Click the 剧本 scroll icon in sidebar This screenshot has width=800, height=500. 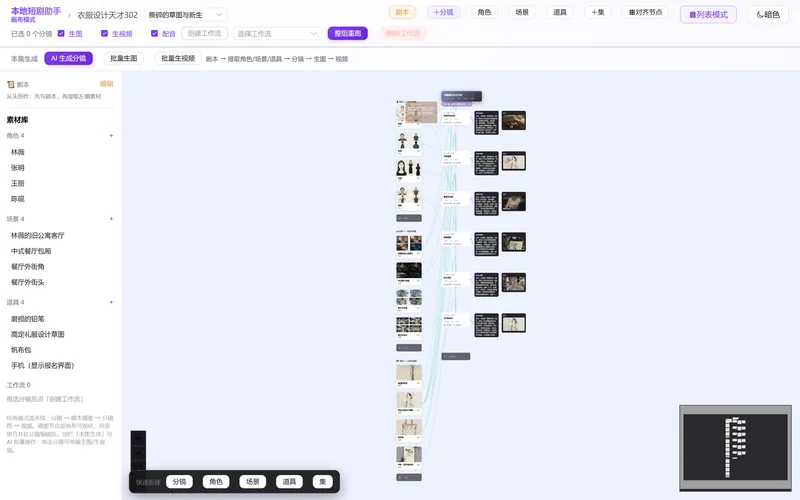(10, 85)
